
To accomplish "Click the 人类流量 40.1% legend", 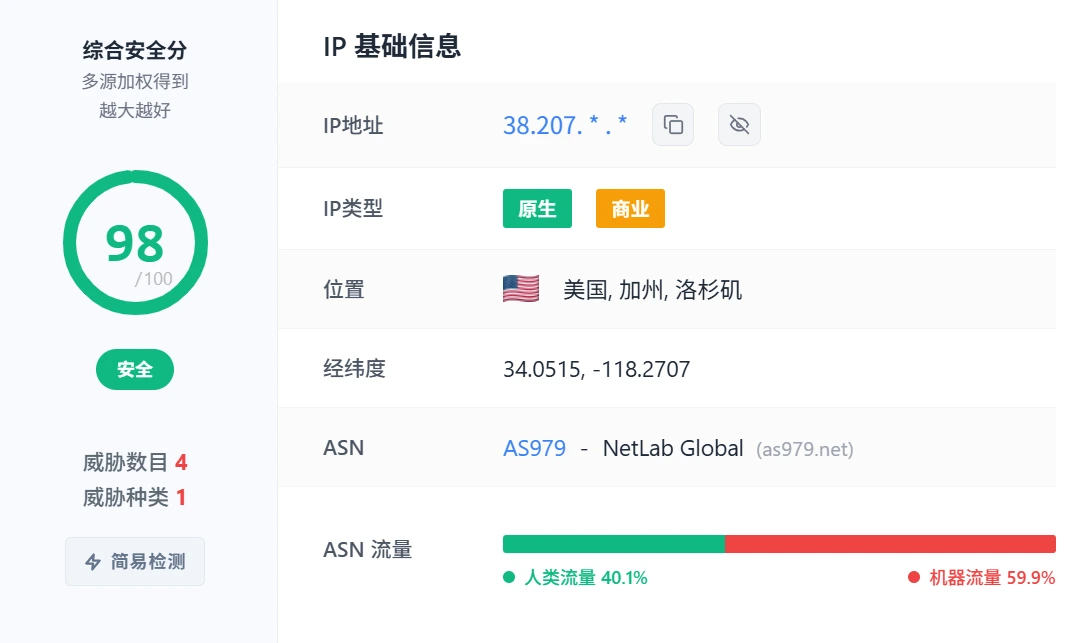I will pyautogui.click(x=575, y=577).
